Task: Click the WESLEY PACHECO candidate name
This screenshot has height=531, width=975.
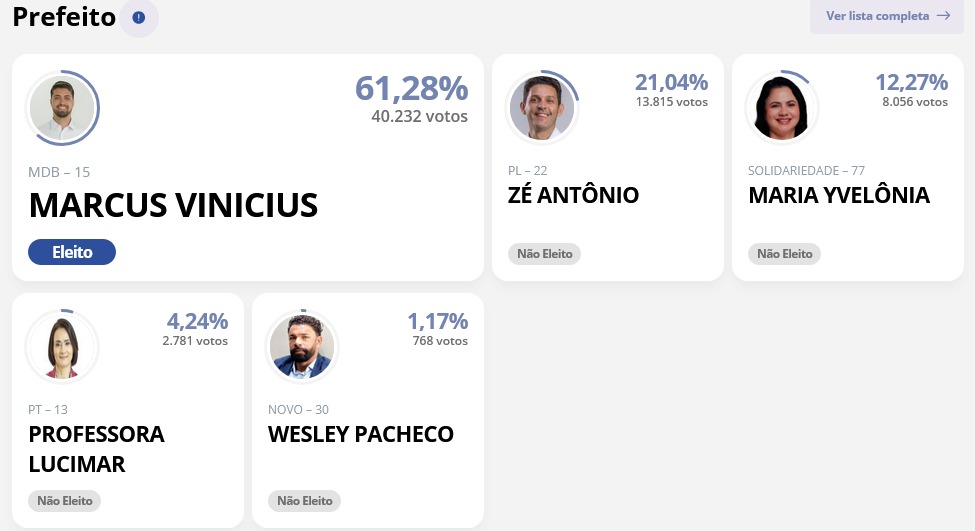Action: coord(361,434)
